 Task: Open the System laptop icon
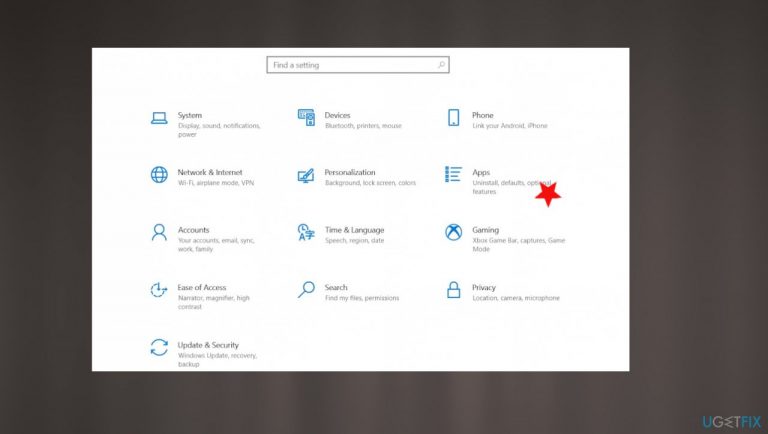(159, 118)
